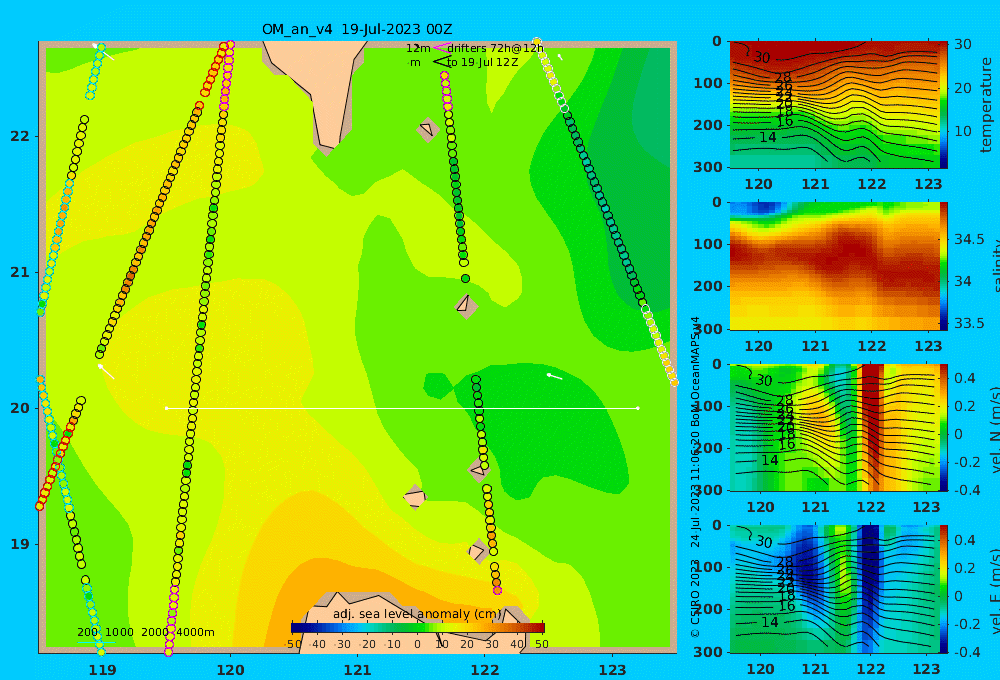
Task: Click the white transect line at latitude 20
Action: [x=402, y=408]
